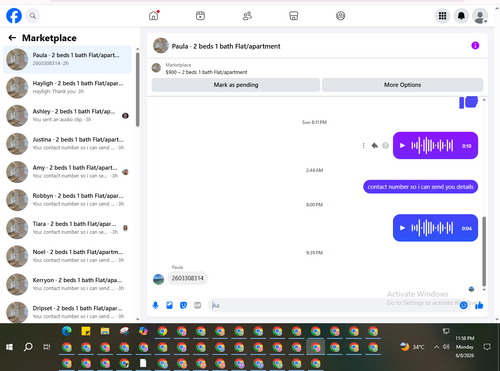Launch Microsoft Edge from taskbar

[67, 331]
